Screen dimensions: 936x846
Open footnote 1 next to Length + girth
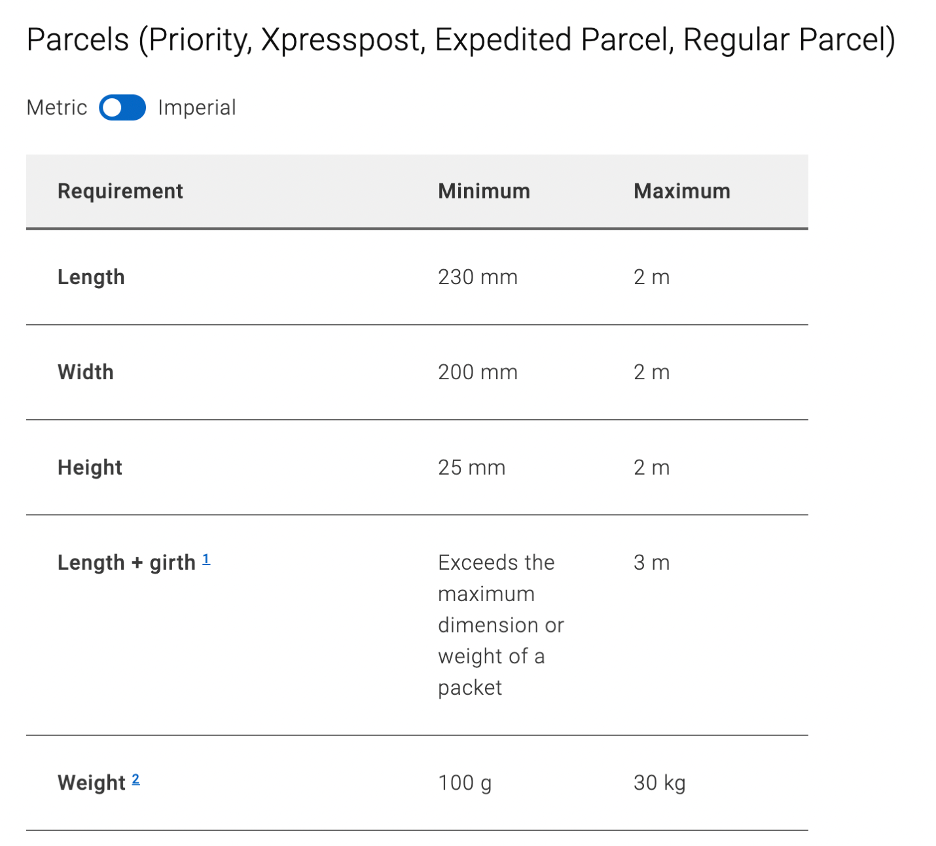click(x=206, y=560)
